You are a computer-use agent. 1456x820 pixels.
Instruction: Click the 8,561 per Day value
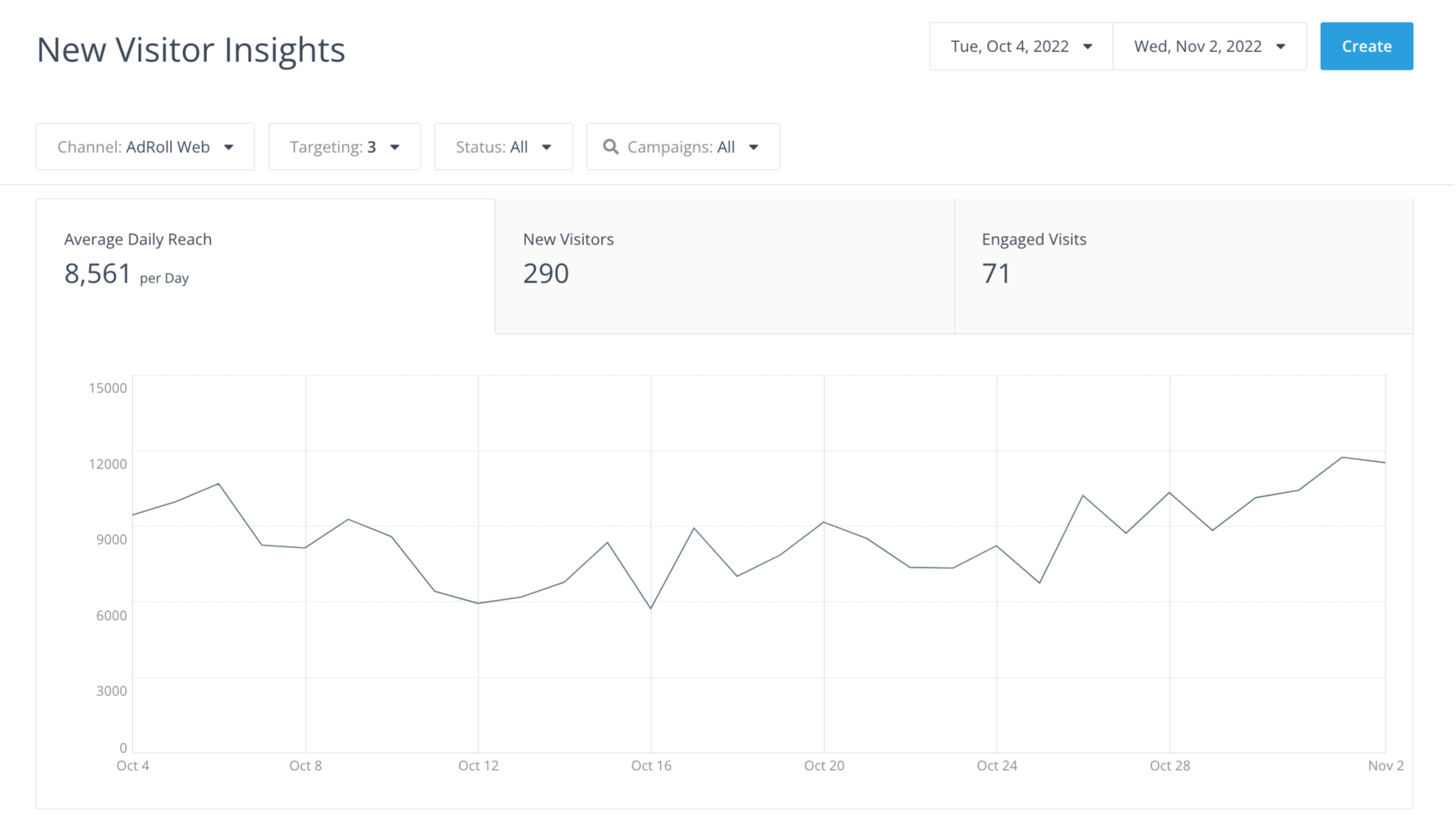point(126,274)
